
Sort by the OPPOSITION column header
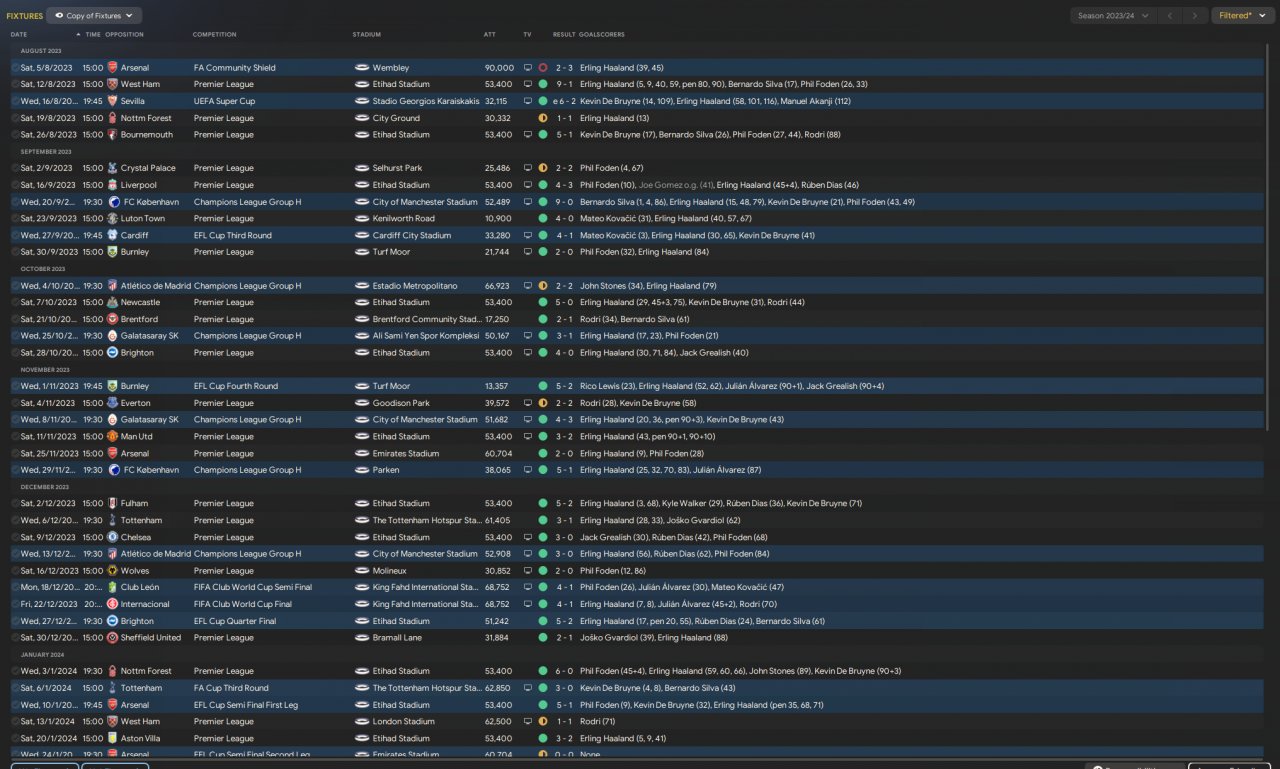124,34
